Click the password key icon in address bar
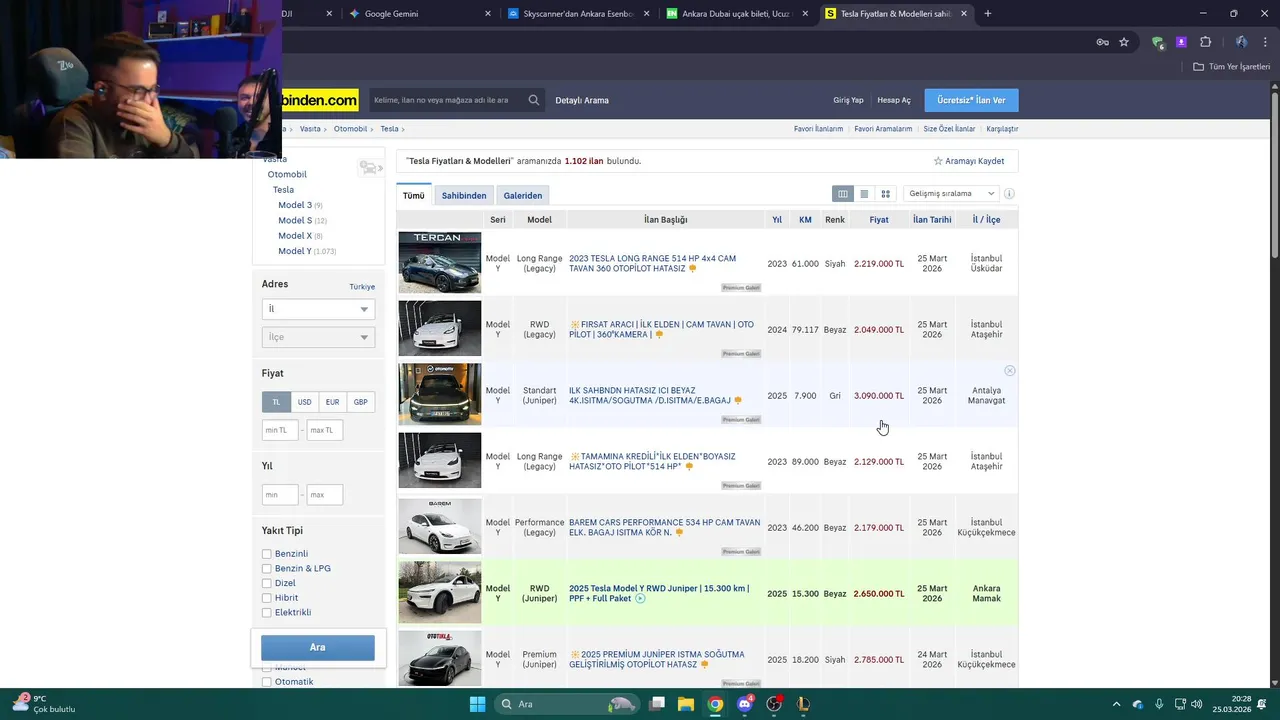1280x720 pixels. [x=1102, y=42]
